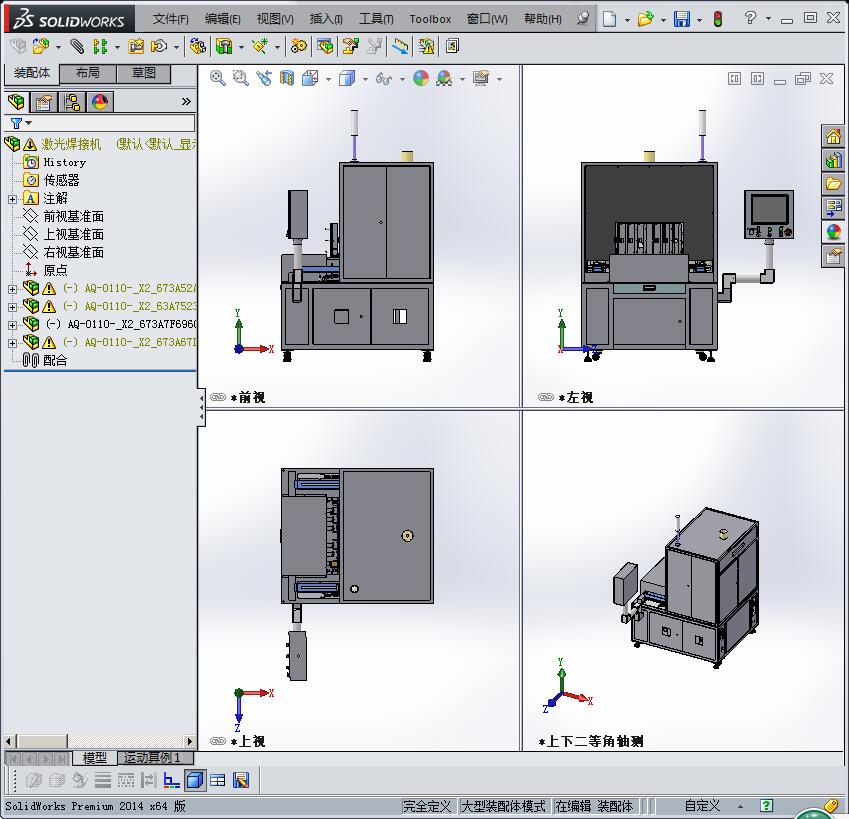849x819 pixels.
Task: Open the 编辑(E) menu
Action: pyautogui.click(x=223, y=19)
